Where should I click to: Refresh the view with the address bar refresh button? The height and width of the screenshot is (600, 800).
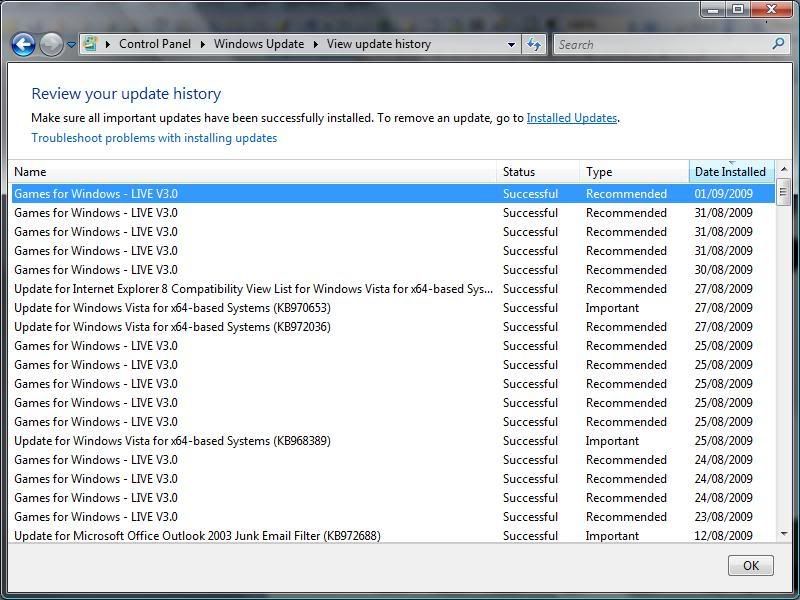click(x=534, y=44)
